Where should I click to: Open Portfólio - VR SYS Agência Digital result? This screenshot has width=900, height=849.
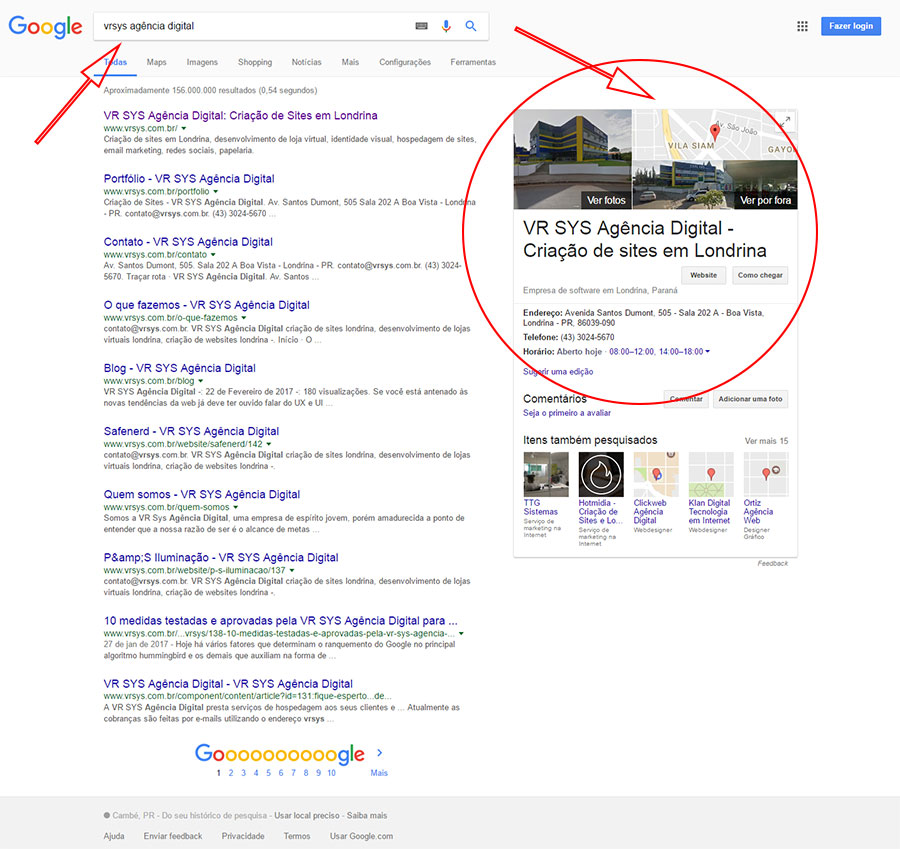click(189, 179)
